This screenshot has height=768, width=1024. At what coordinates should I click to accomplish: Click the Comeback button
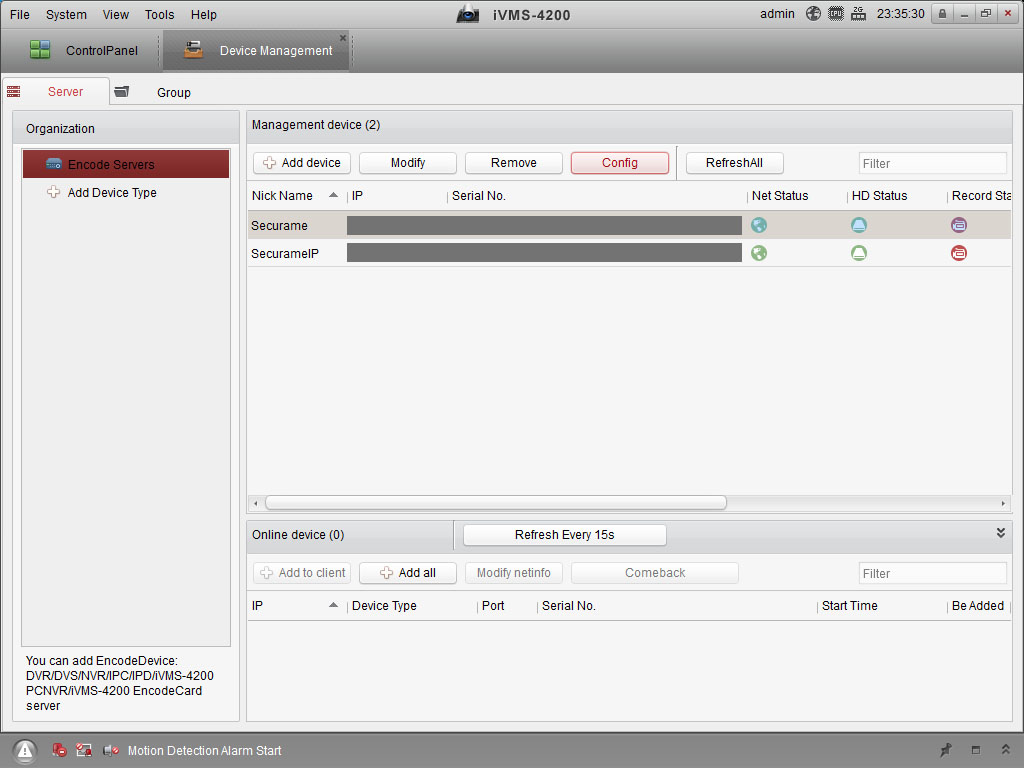pos(655,573)
